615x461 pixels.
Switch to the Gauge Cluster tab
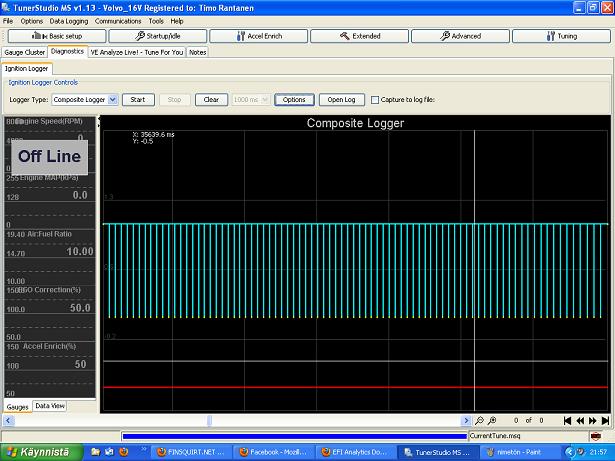(x=23, y=51)
